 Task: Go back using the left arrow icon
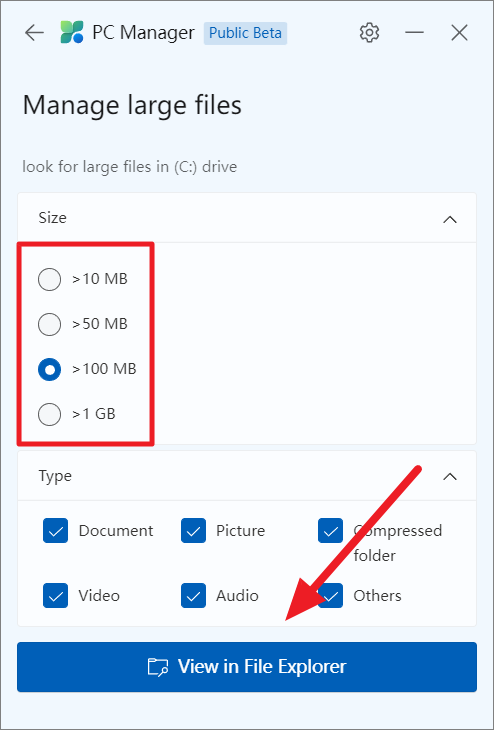click(x=34, y=33)
